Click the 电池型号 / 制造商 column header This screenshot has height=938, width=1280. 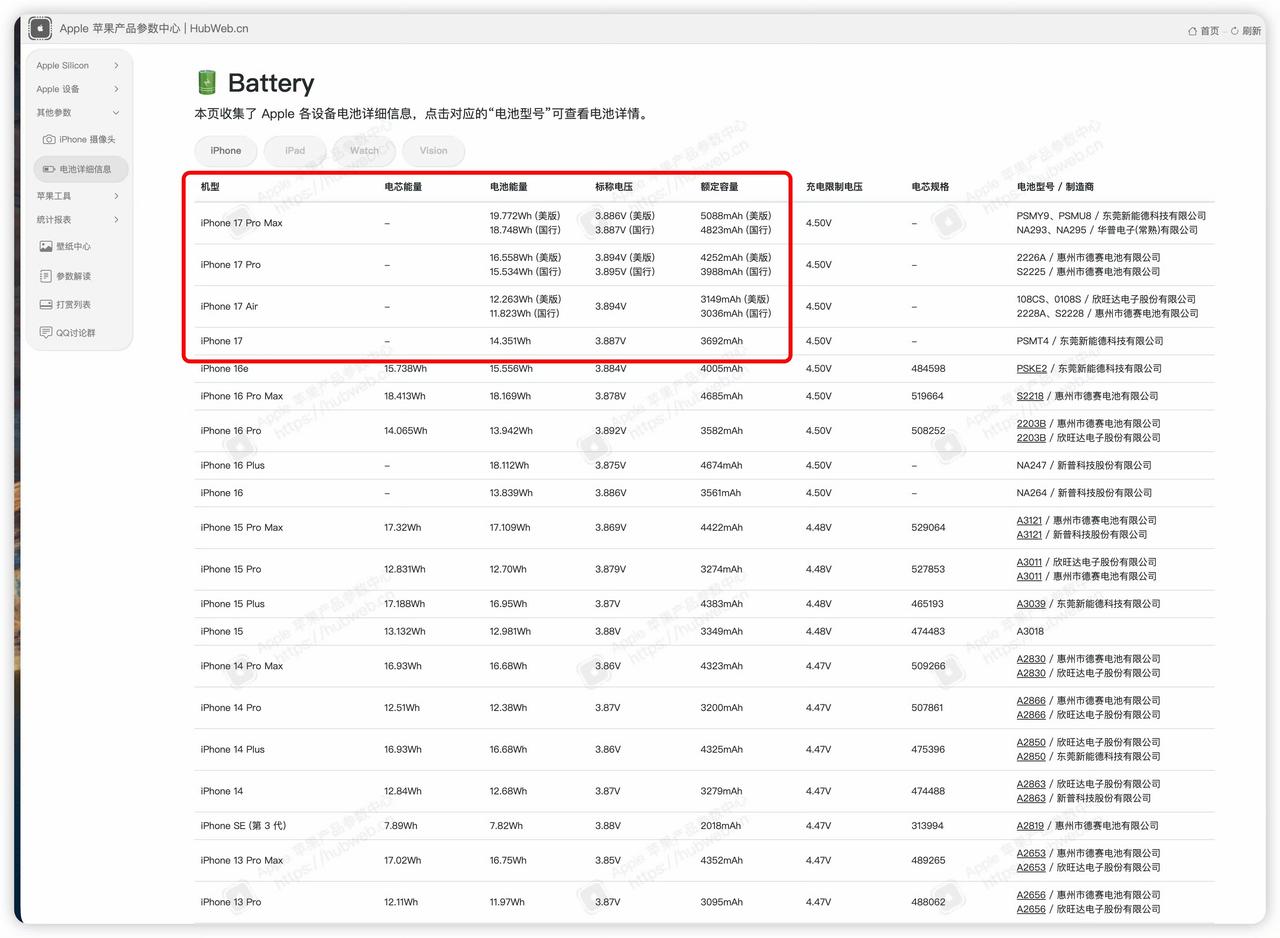pos(1055,187)
